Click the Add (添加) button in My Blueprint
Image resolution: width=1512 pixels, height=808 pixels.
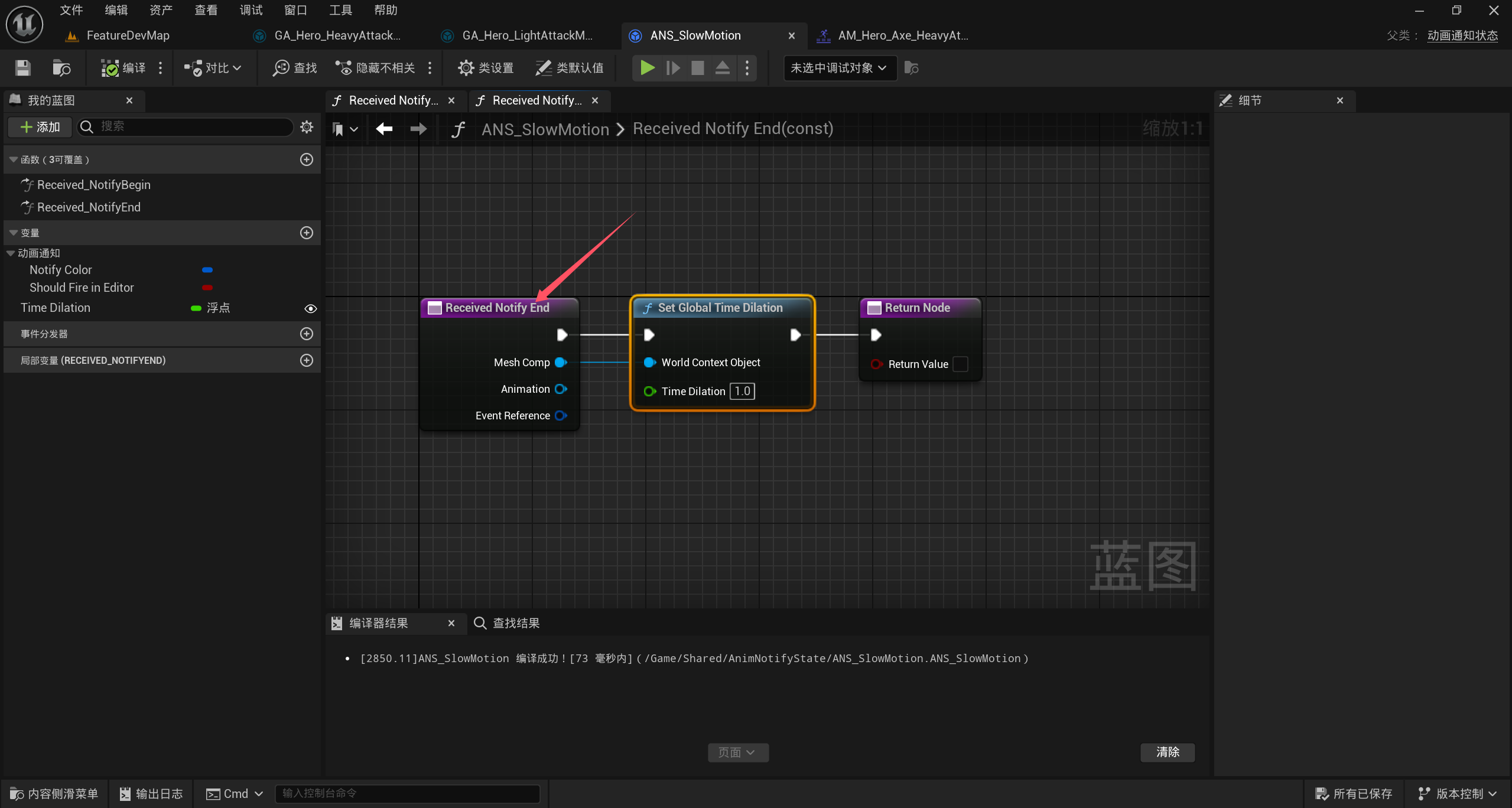[40, 127]
